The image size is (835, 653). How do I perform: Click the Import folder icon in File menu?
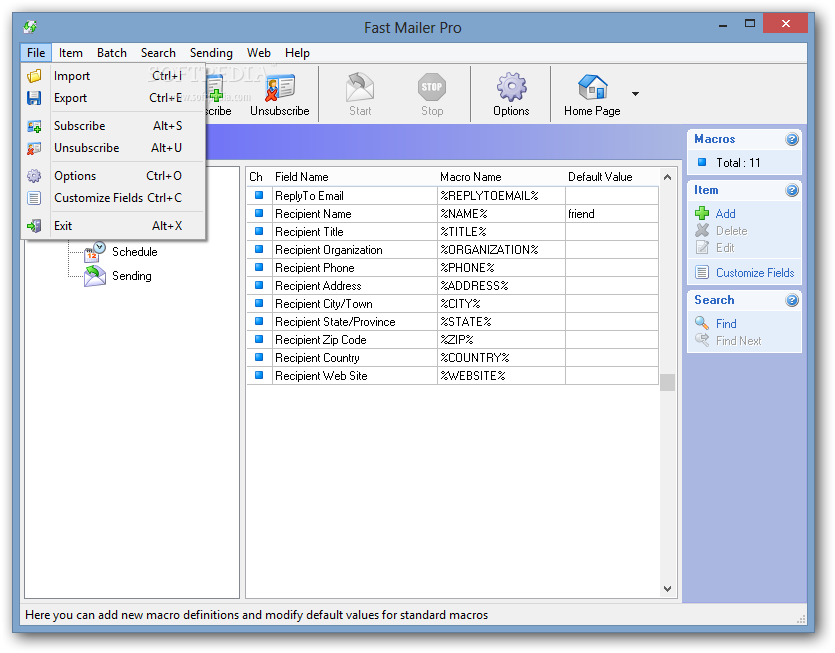click(x=34, y=76)
